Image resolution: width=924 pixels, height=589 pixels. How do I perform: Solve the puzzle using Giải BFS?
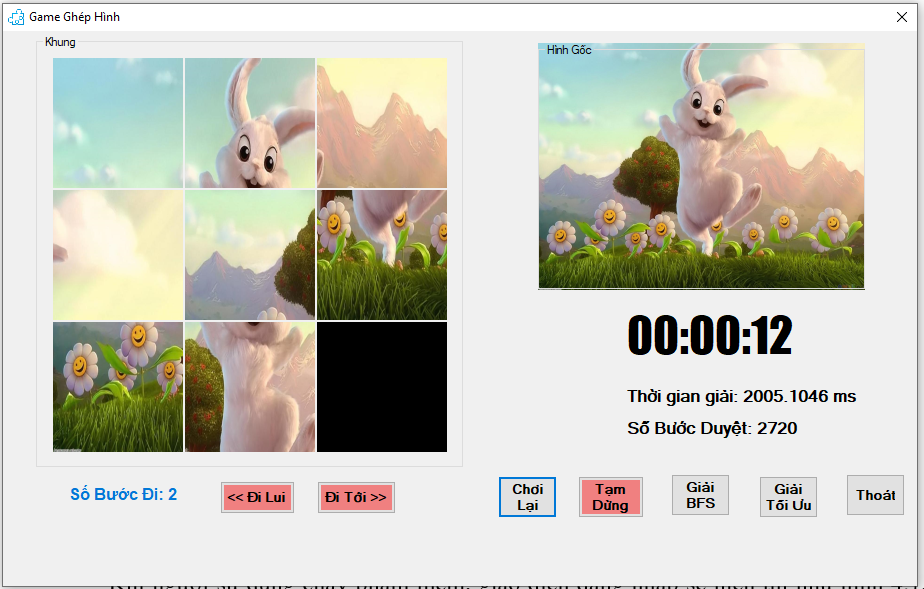pyautogui.click(x=701, y=495)
